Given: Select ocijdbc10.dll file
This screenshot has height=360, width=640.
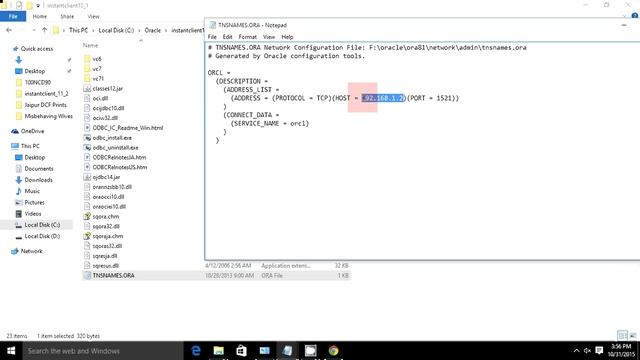Looking at the screenshot, I should pos(108,108).
